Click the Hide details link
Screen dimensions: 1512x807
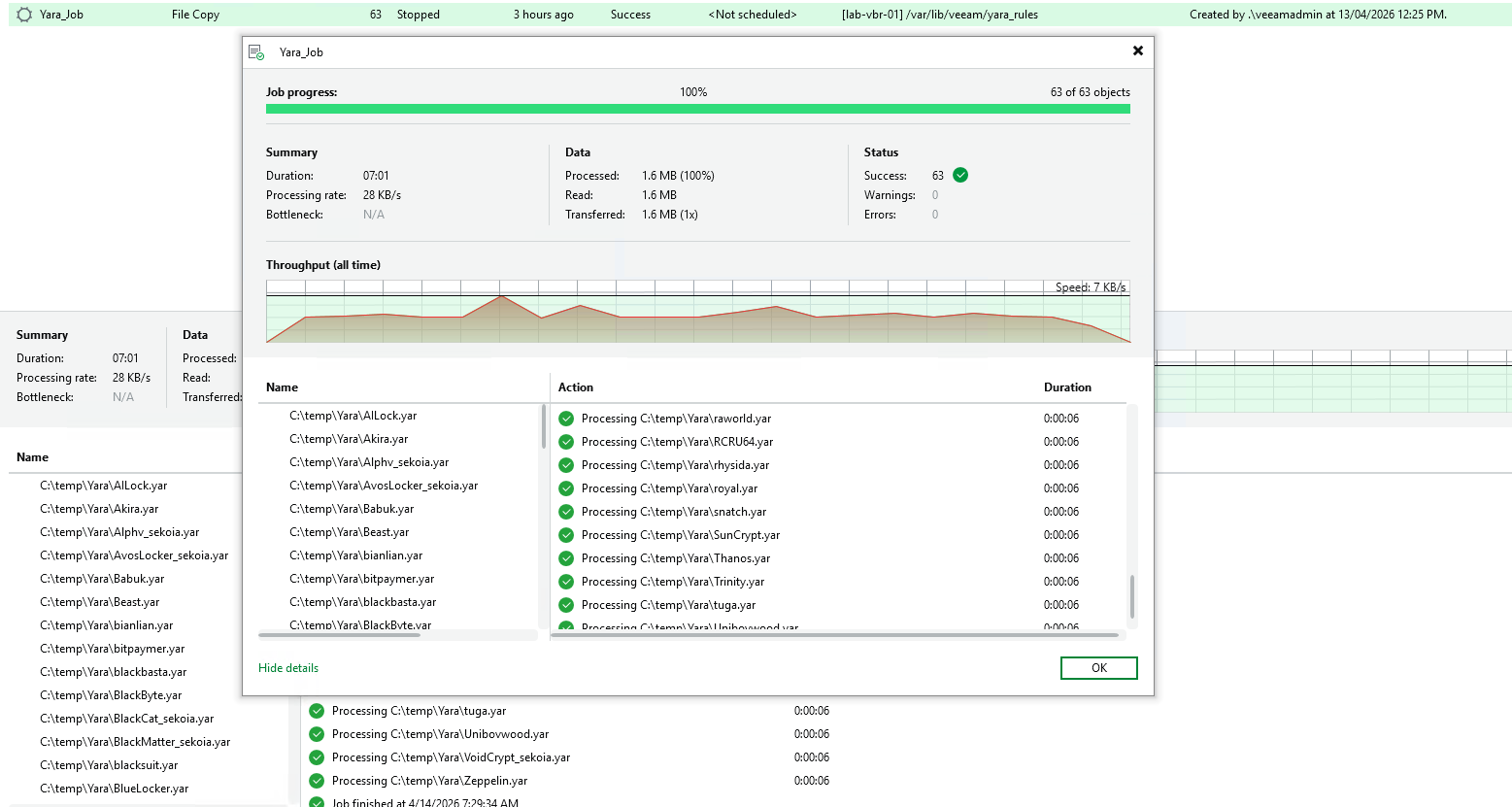(x=288, y=668)
